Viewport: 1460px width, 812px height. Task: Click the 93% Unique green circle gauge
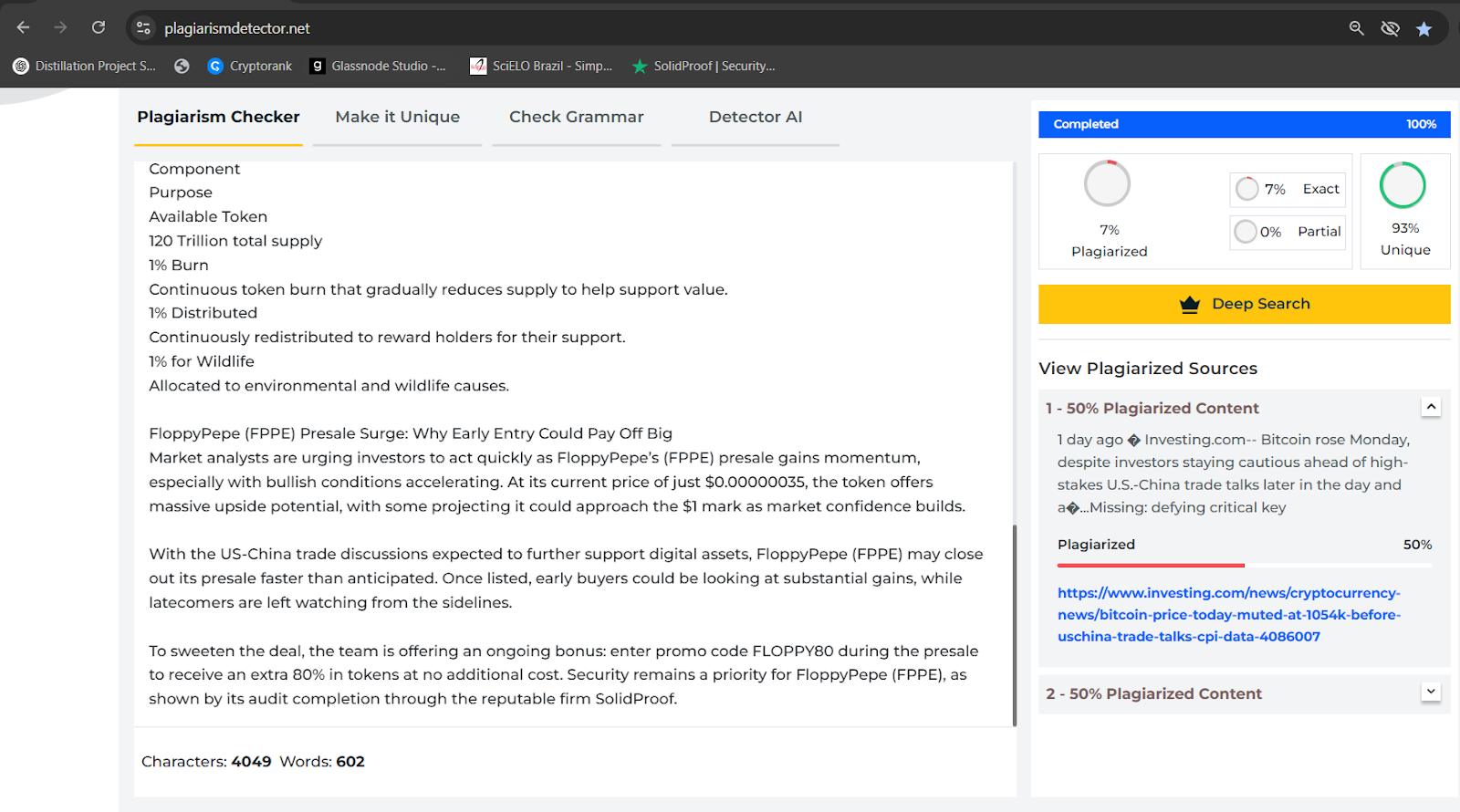(1403, 185)
